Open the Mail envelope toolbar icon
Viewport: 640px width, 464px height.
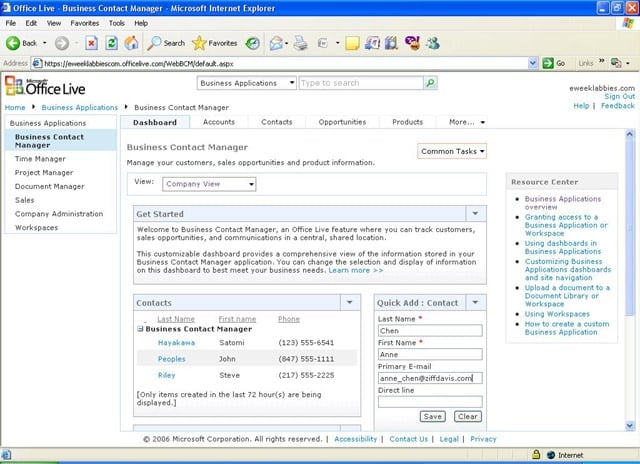(x=276, y=43)
